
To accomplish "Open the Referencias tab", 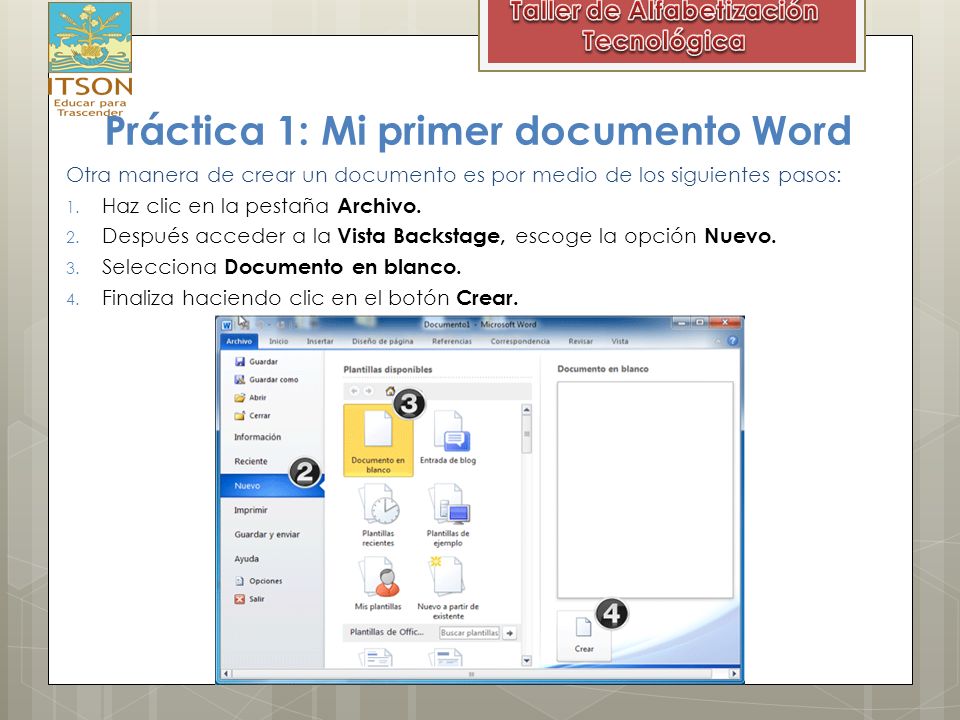I will [x=452, y=341].
